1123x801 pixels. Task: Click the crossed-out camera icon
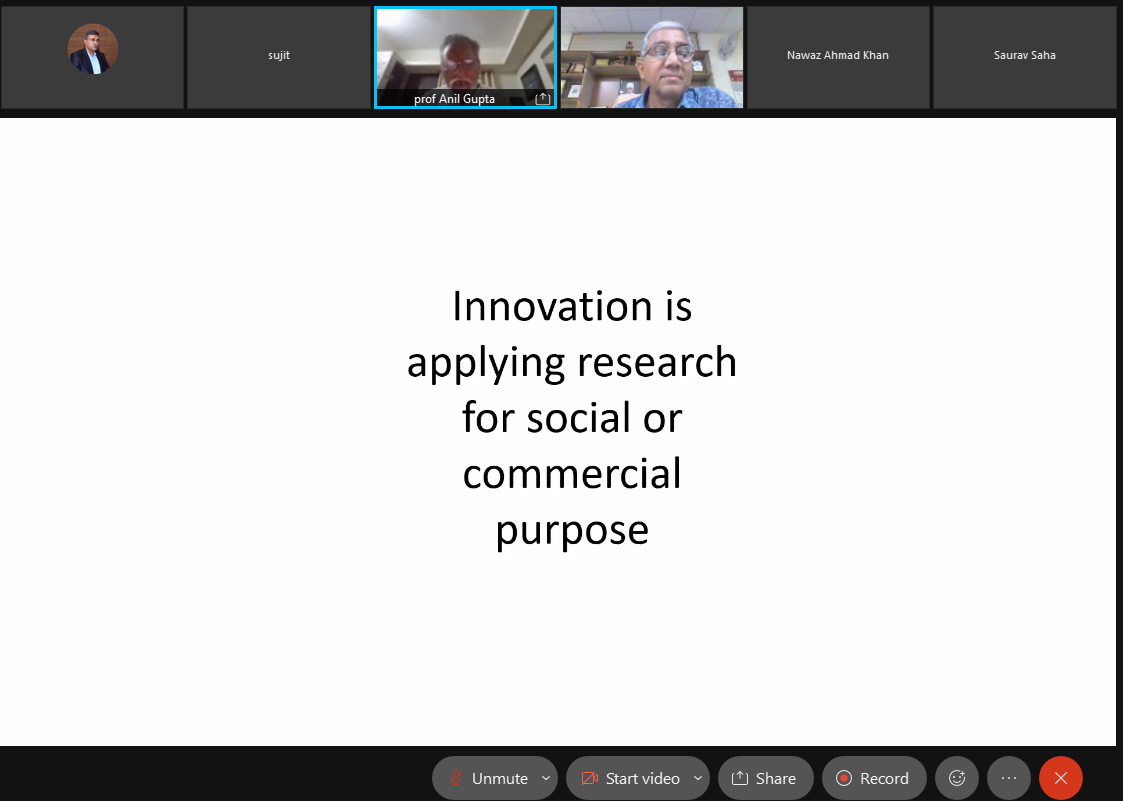[x=589, y=778]
